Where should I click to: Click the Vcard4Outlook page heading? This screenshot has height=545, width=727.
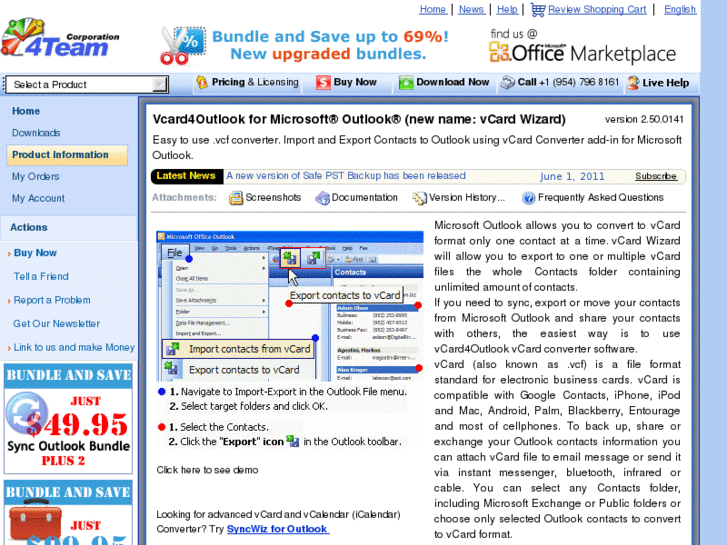point(359,119)
